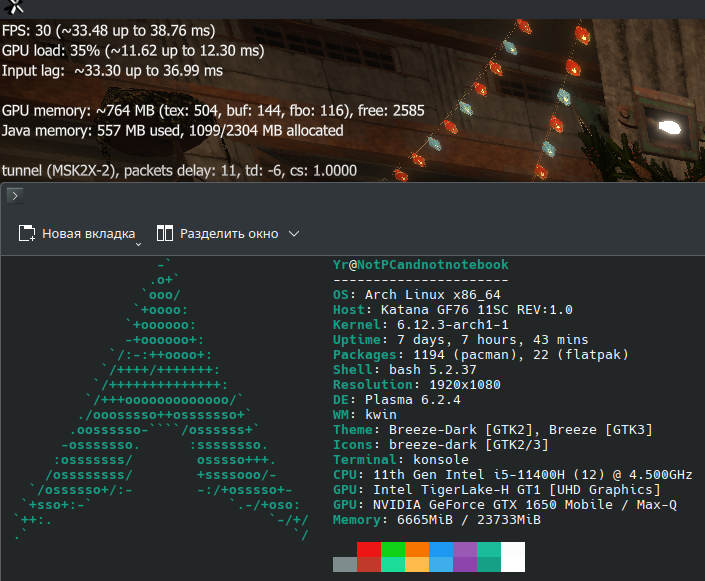Screen dimensions: 705x581
Task: Click the tunnel (MSK2X-2) packets delay line
Action: [179, 170]
